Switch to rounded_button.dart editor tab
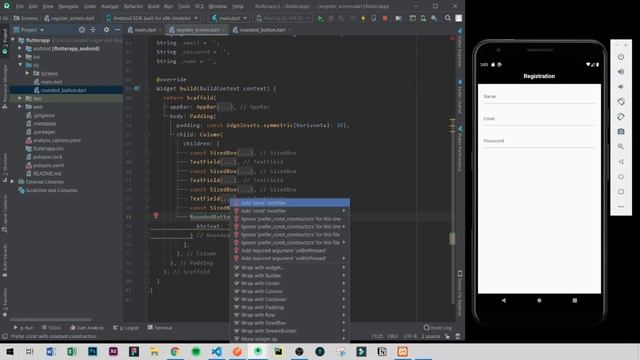The height and width of the screenshot is (360, 640). pos(261,30)
